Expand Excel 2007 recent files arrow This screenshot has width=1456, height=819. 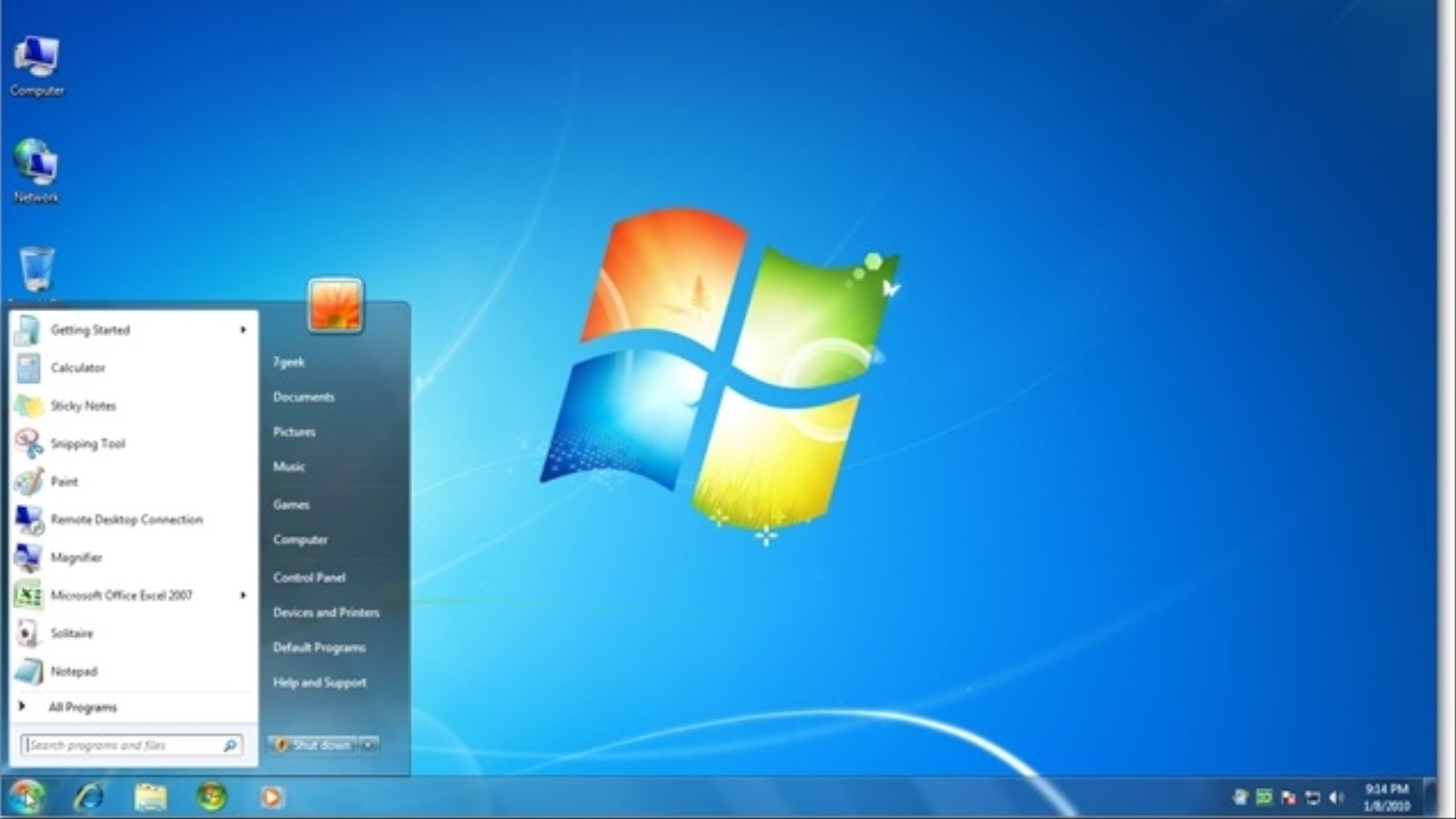click(x=243, y=595)
